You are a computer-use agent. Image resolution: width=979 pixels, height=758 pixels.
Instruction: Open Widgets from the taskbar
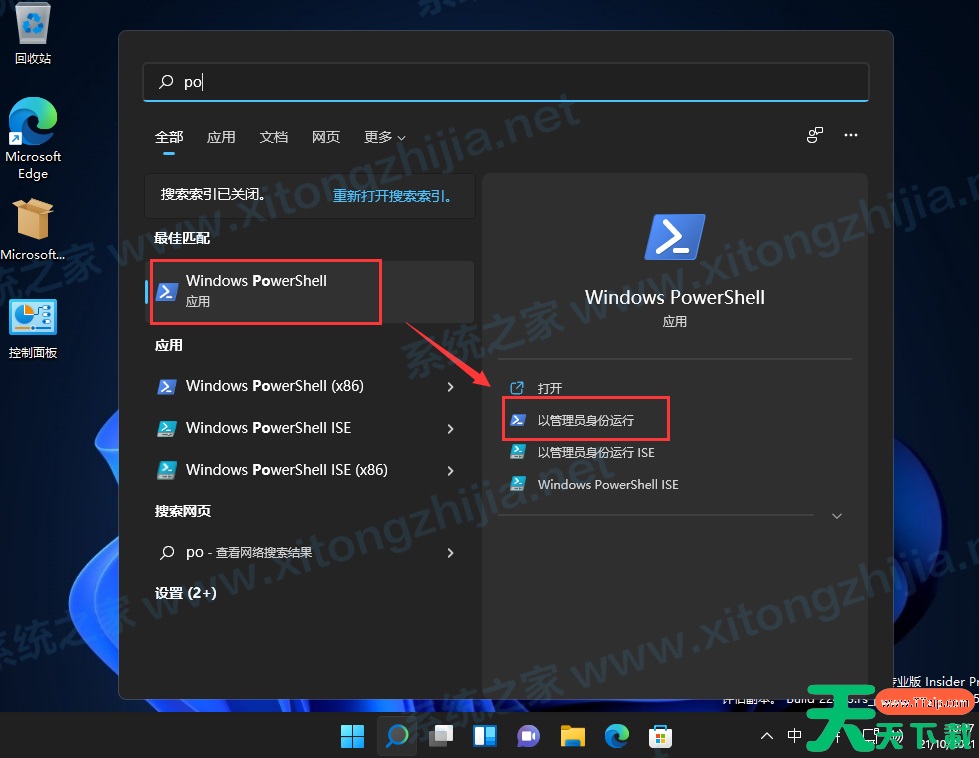[x=485, y=737]
